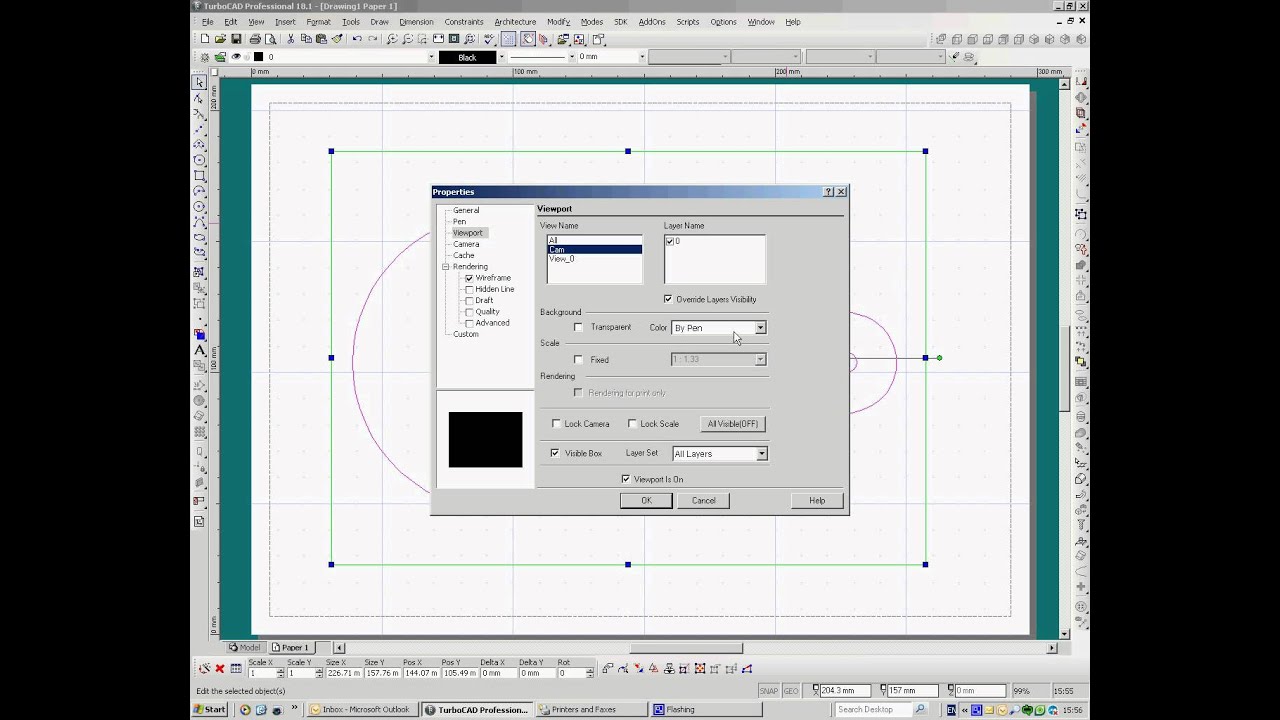Check the Hidden Line checkbox

[x=469, y=289]
